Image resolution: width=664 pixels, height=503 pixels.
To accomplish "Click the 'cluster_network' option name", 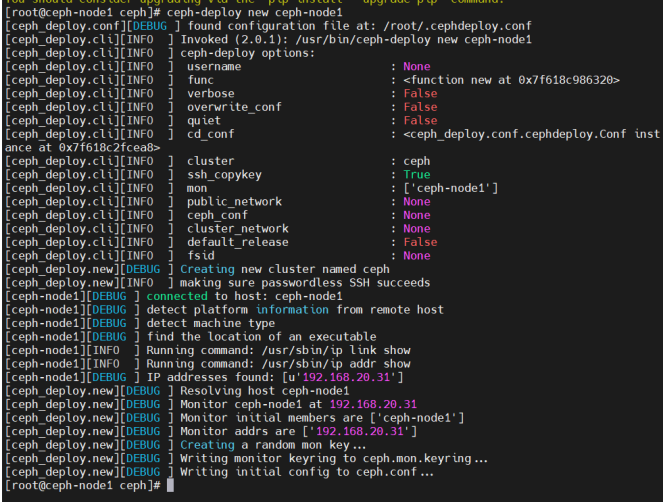I will coord(238,229).
